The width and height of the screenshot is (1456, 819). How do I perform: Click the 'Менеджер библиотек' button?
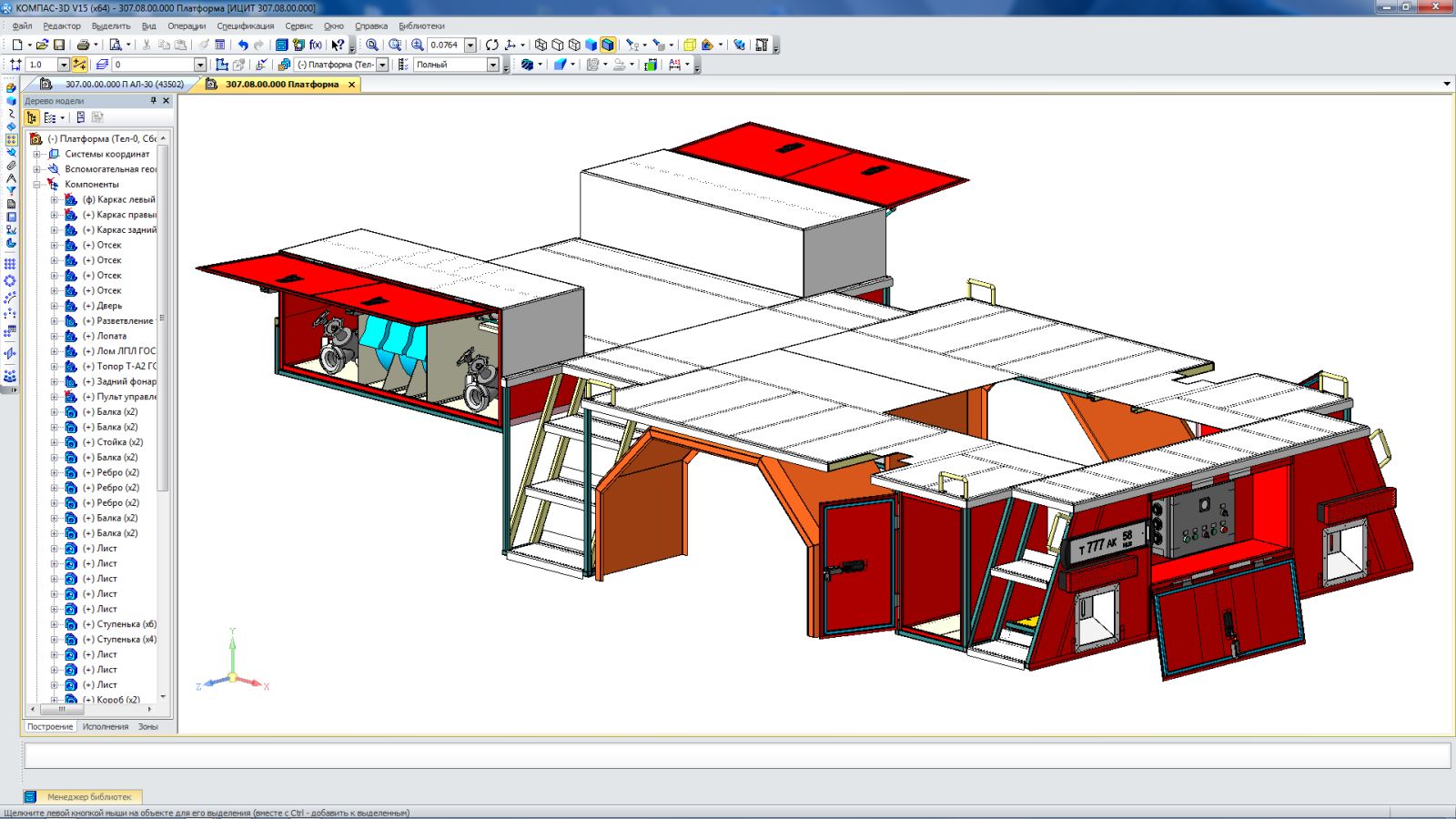pos(89,796)
